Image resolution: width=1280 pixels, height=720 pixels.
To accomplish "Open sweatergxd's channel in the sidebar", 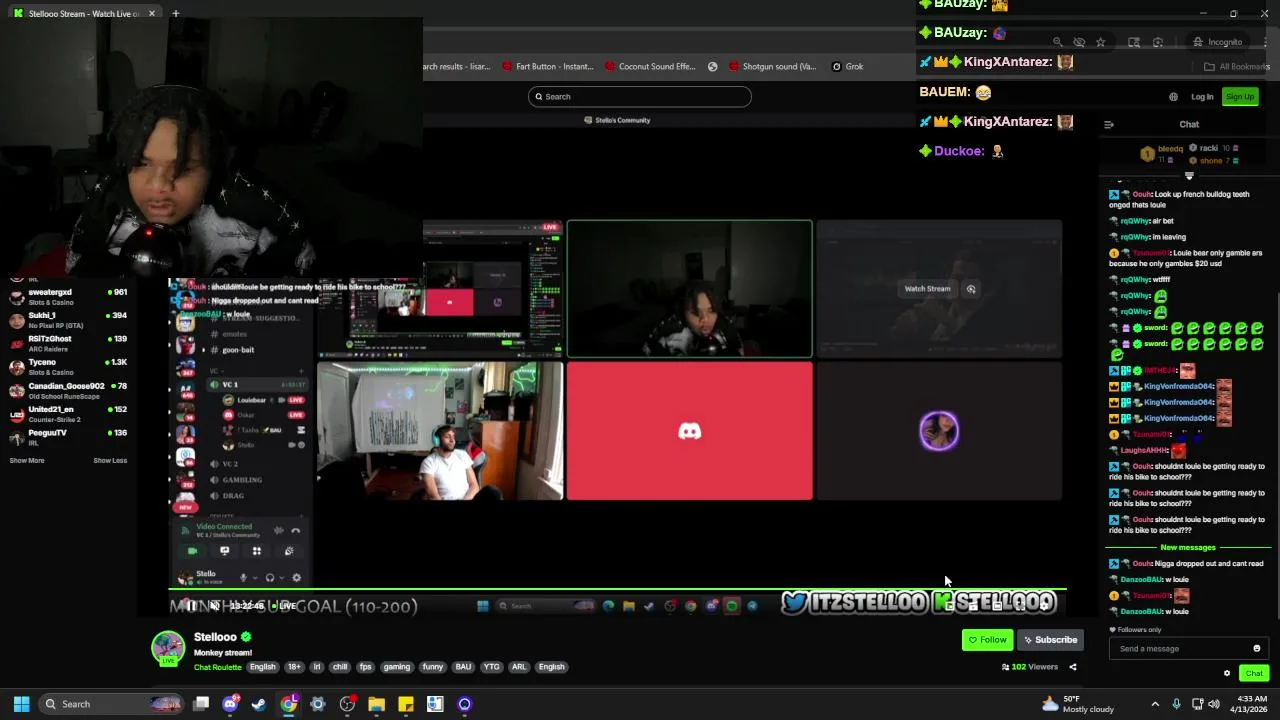I will (x=68, y=297).
